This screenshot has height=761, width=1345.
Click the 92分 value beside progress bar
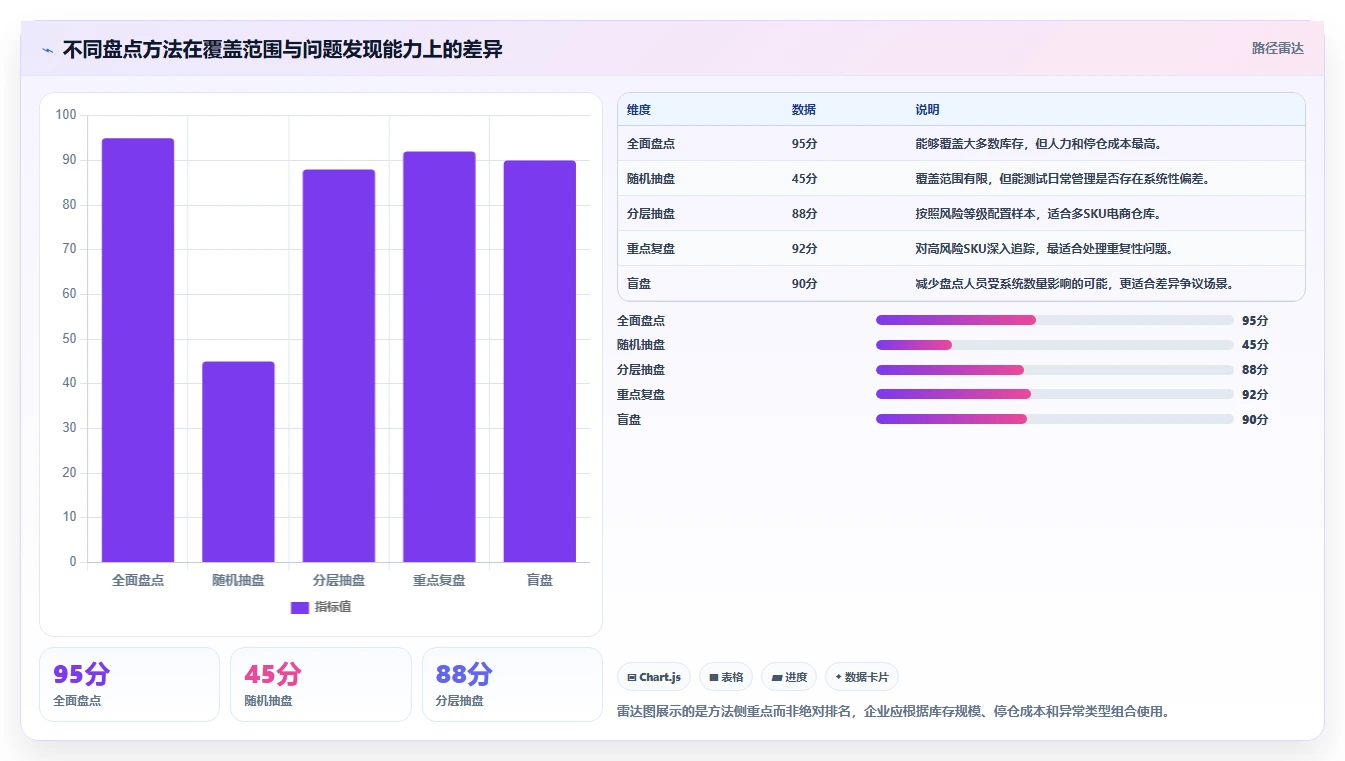(1255, 394)
